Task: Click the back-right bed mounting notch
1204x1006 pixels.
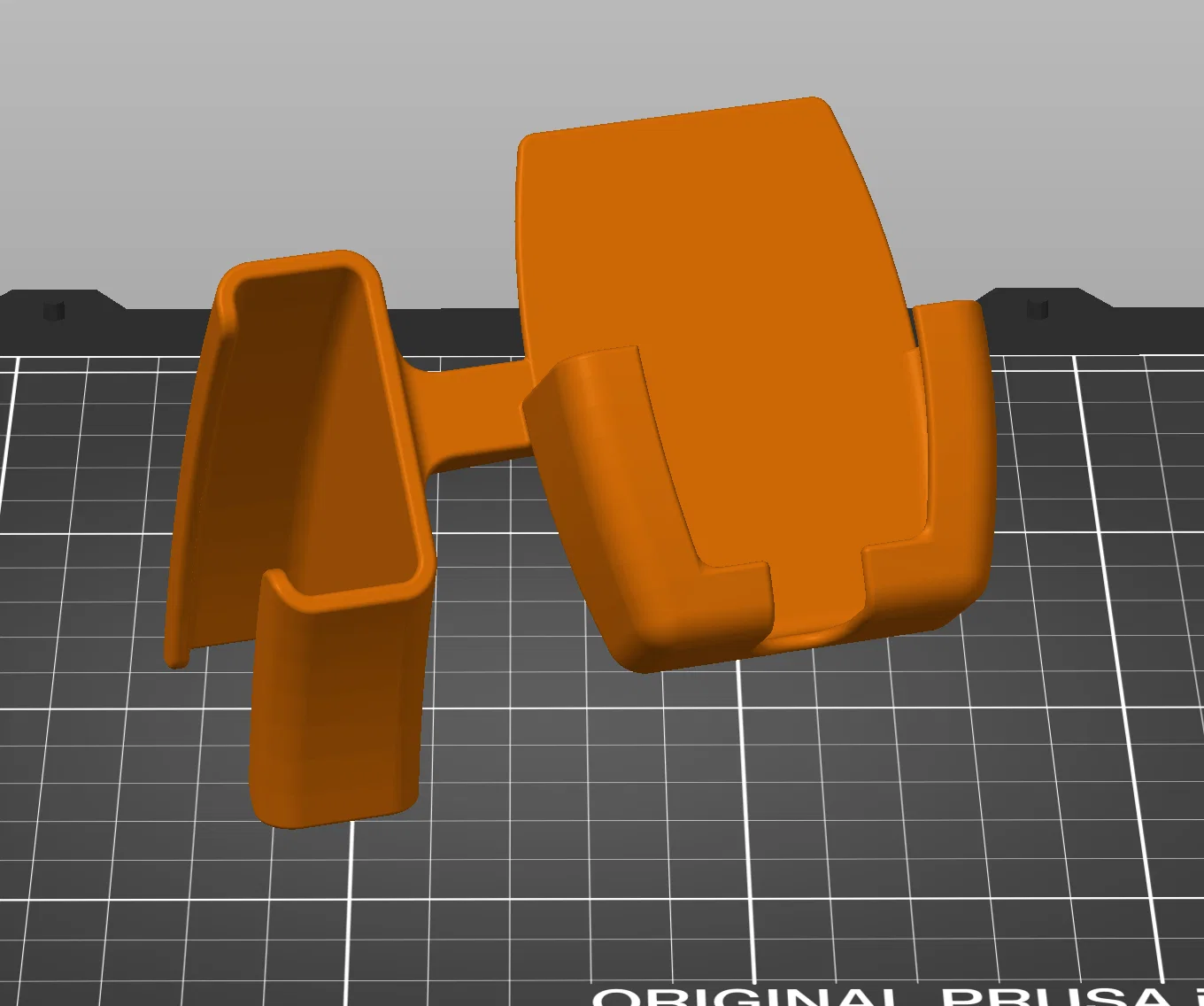Action: [x=1038, y=308]
